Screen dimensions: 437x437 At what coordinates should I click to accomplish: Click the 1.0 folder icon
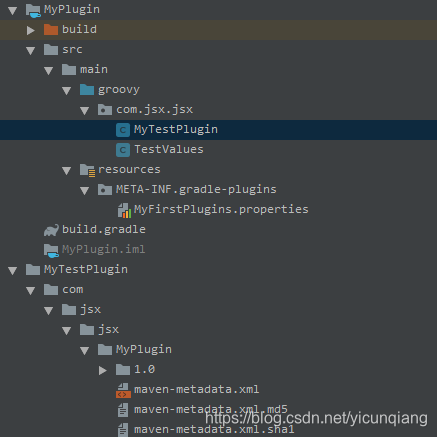123,369
